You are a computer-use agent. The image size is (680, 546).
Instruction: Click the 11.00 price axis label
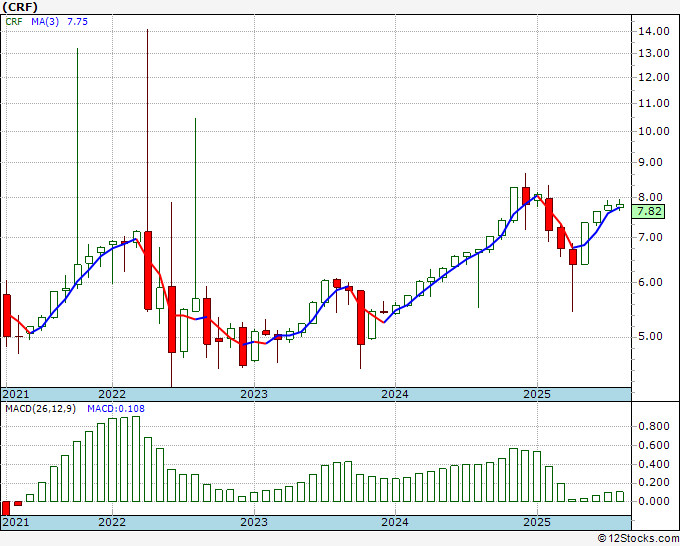click(x=654, y=103)
